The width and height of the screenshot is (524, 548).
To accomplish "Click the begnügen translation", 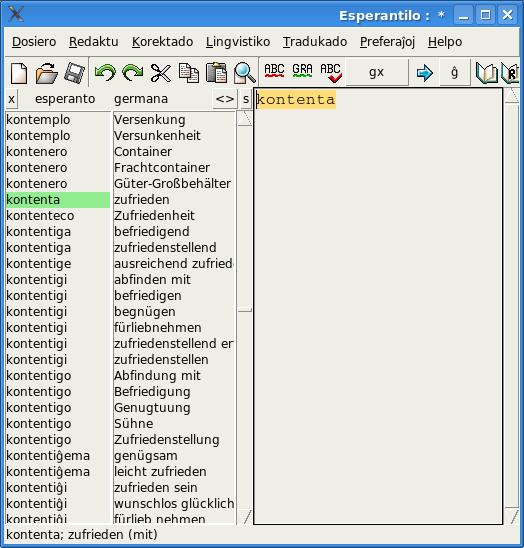I will click(x=145, y=312).
